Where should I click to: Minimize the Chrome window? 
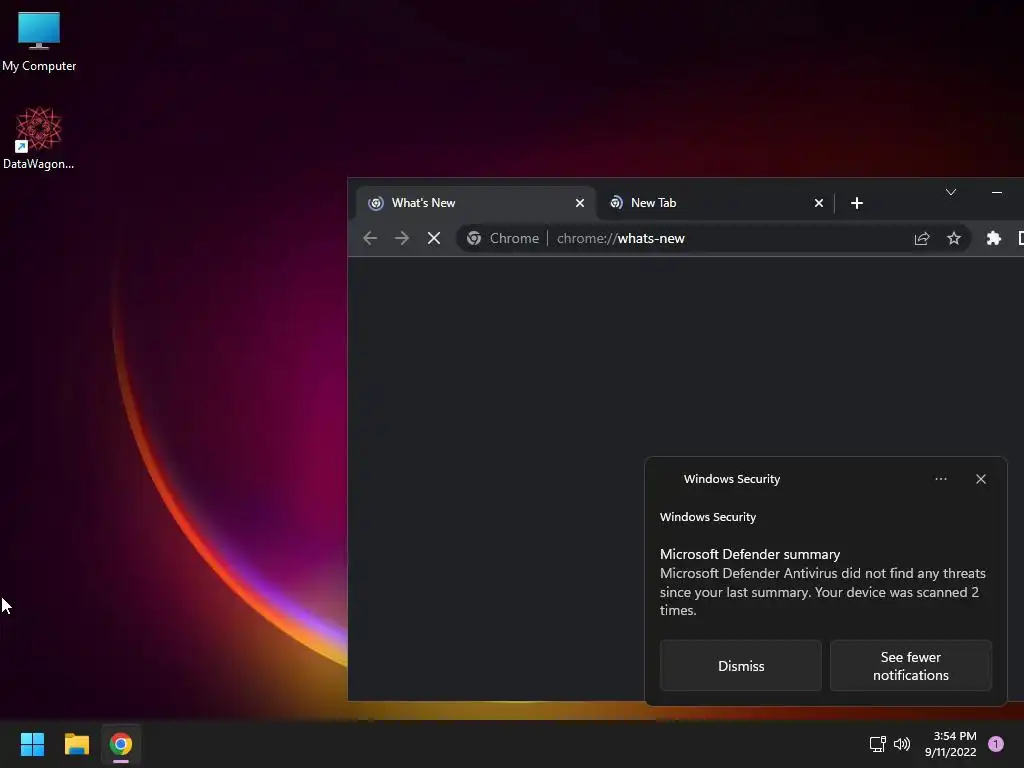pyautogui.click(x=997, y=192)
